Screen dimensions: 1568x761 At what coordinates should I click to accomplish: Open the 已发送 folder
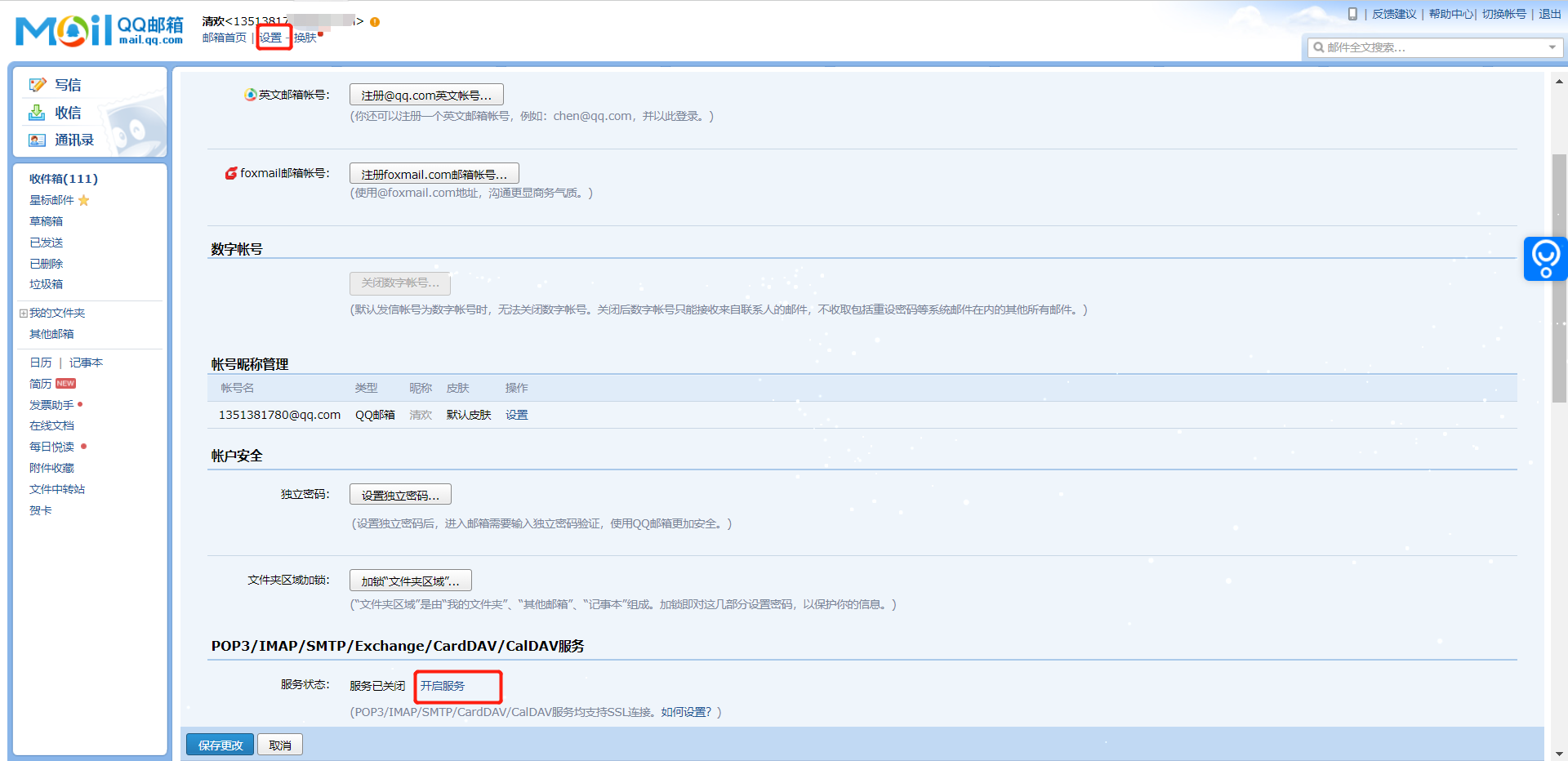[x=47, y=243]
